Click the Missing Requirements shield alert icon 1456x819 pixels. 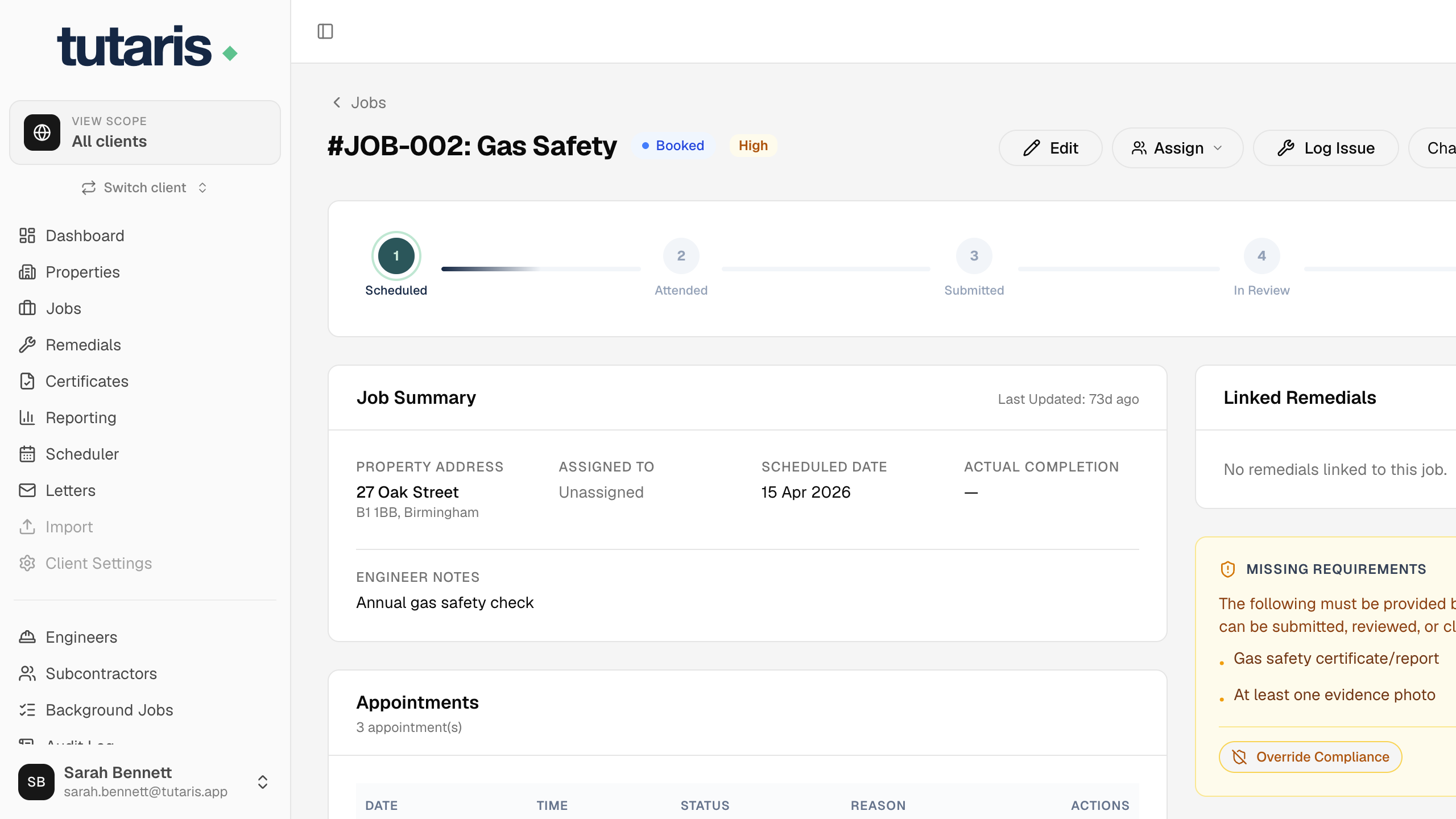[1228, 569]
